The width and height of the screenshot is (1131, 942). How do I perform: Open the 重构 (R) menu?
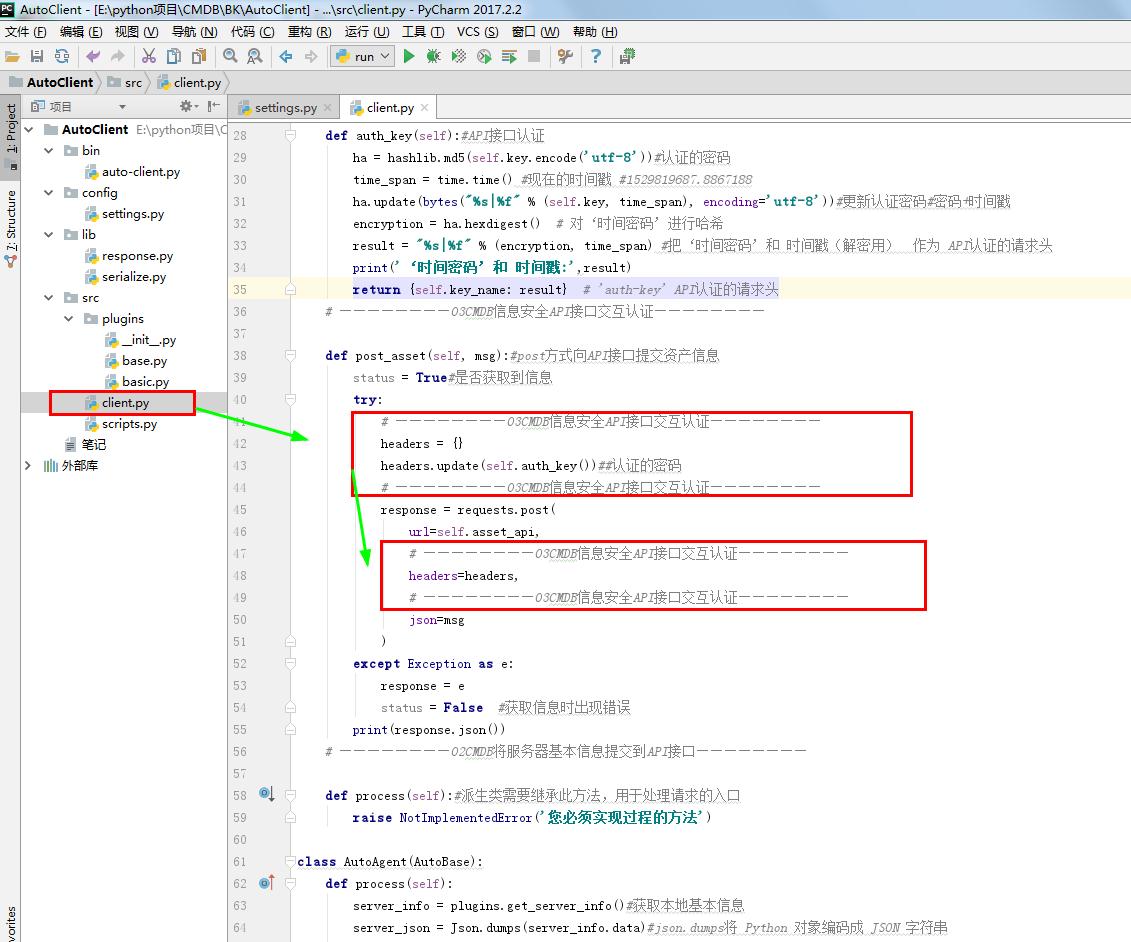(x=309, y=32)
